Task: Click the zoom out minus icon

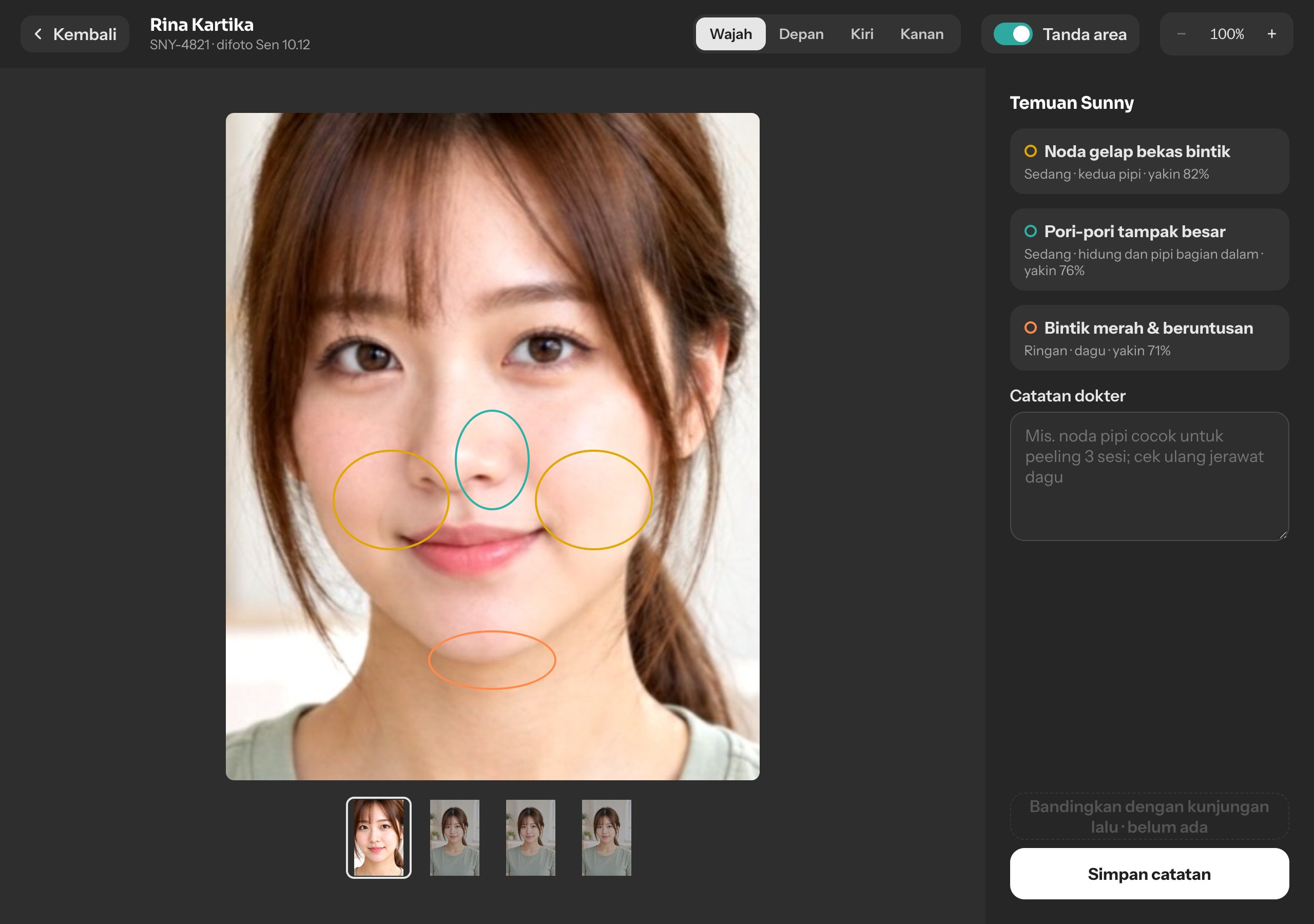Action: [1181, 34]
